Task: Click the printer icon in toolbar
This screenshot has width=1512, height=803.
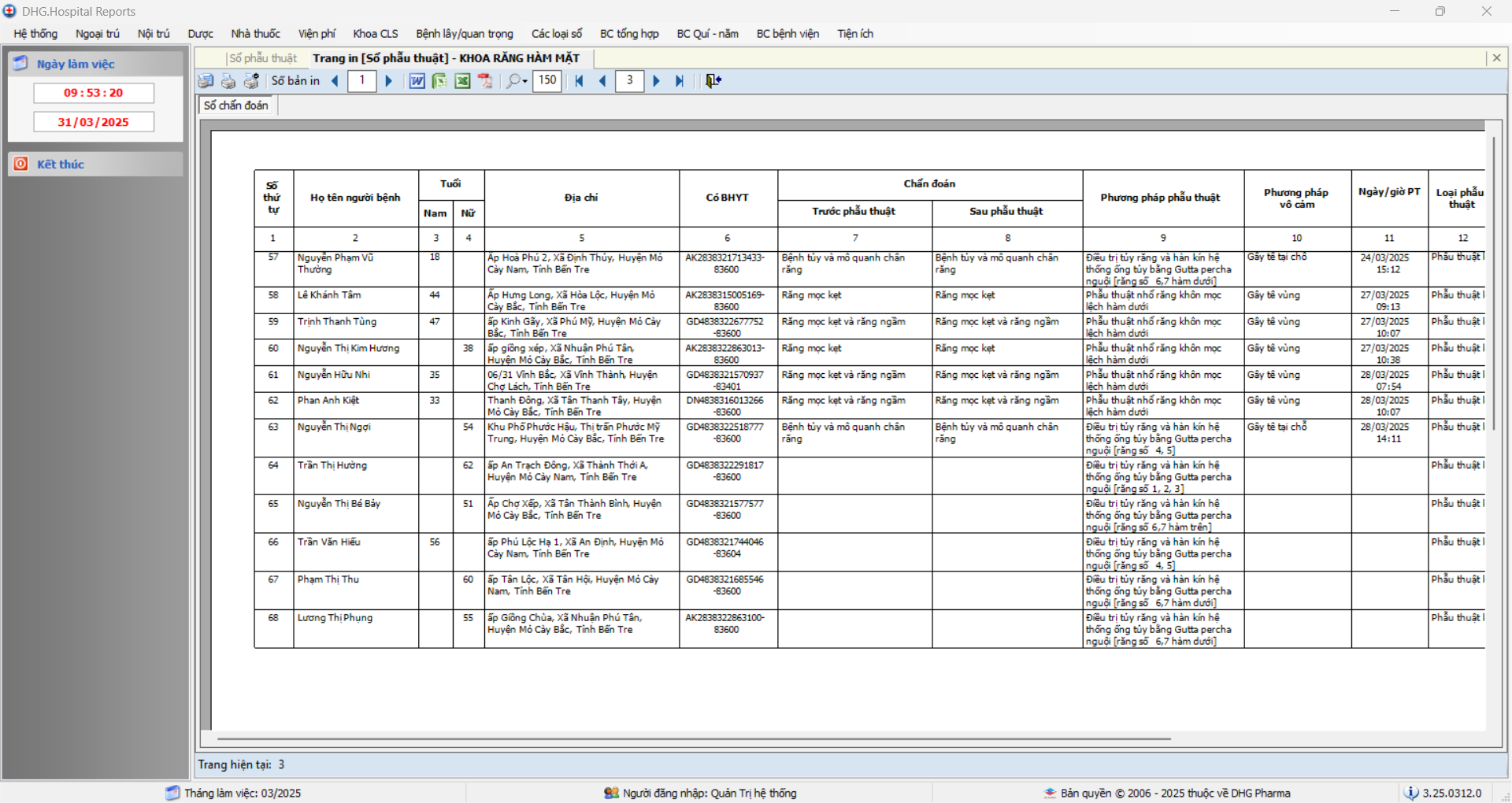Action: click(228, 81)
